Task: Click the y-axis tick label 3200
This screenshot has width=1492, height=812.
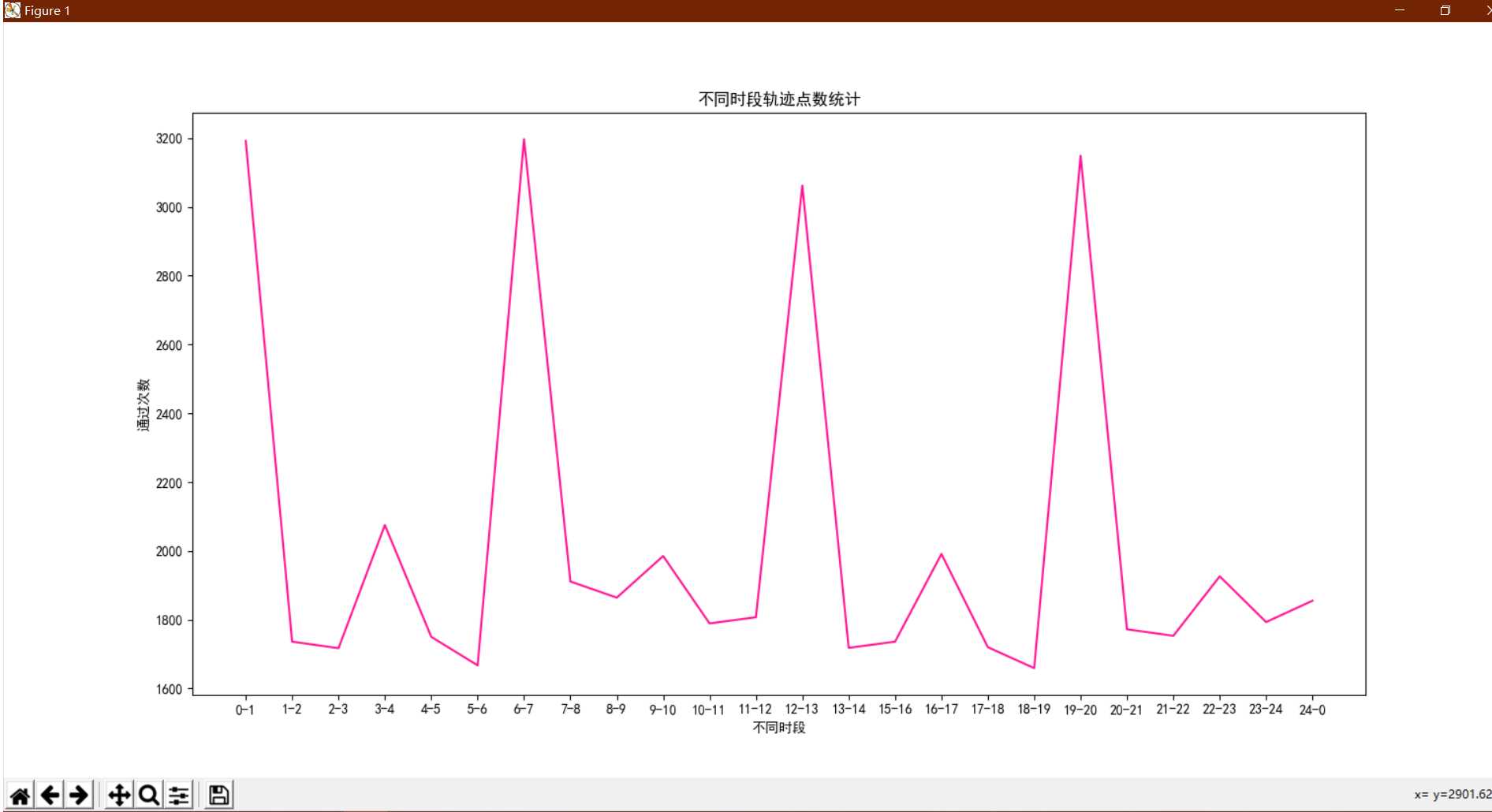Action: (169, 139)
